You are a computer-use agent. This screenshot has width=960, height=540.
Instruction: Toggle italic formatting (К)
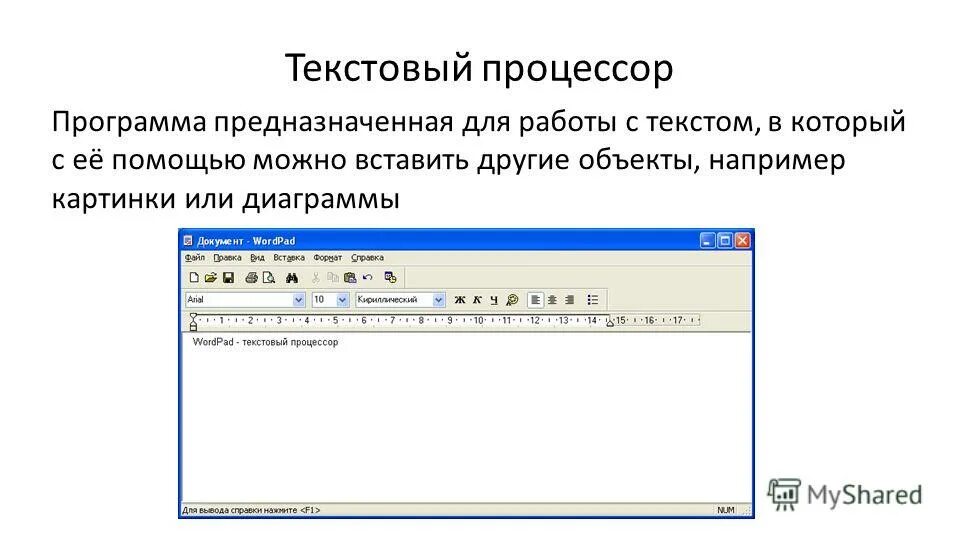point(477,299)
